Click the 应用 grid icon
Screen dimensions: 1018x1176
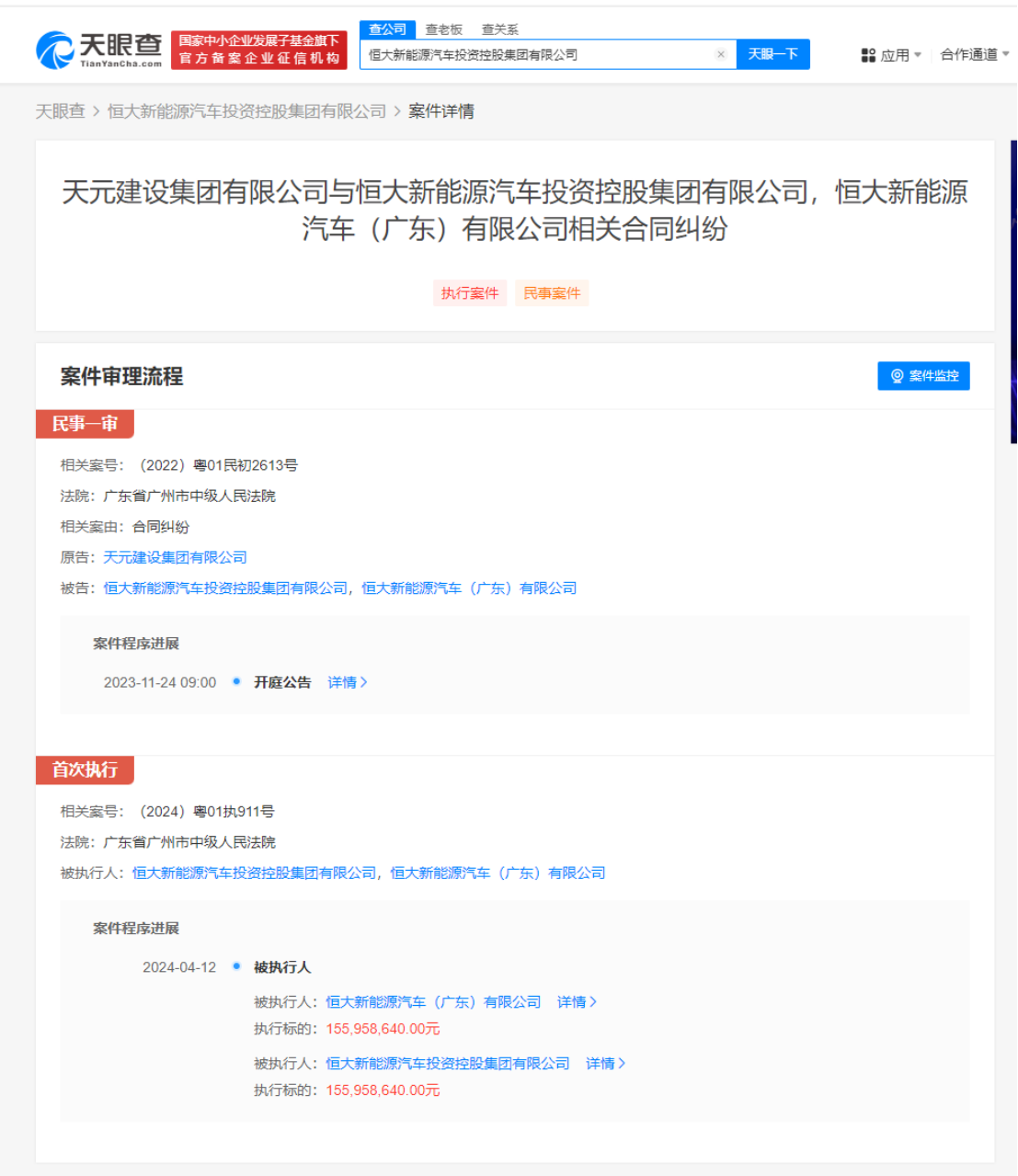[868, 55]
